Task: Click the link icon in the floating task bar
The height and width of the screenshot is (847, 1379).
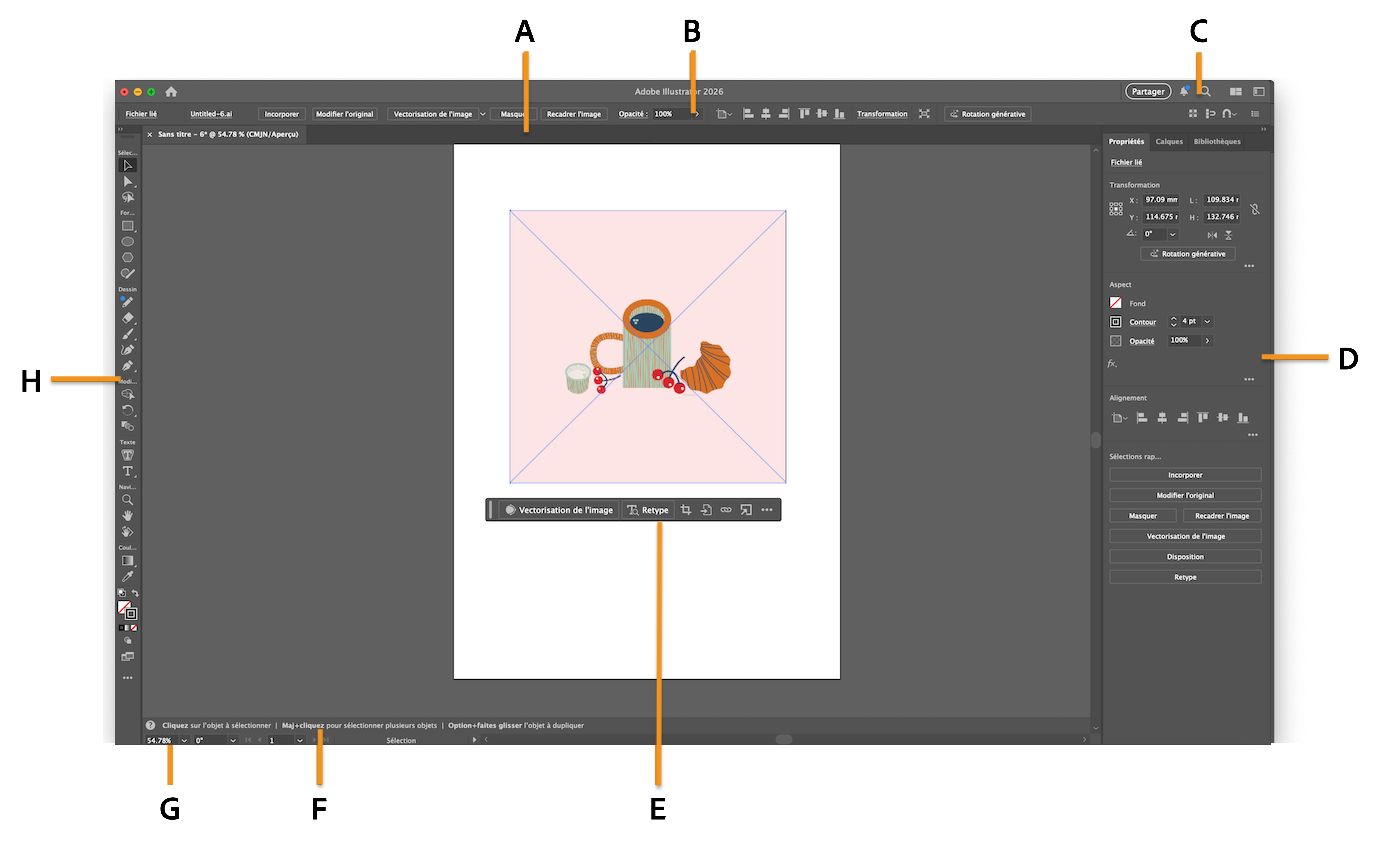Action: [x=726, y=509]
